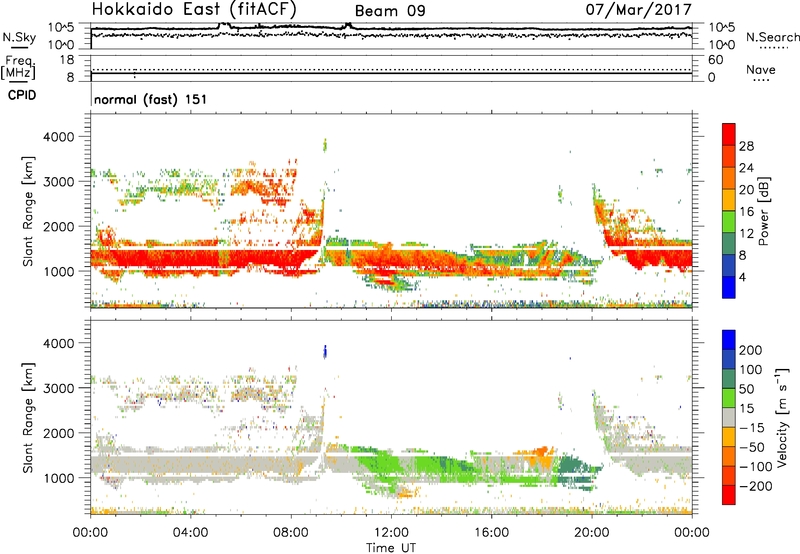Click the 'Hokkaido East (fitACF)' title
This screenshot has height=554, width=800.
[194, 10]
